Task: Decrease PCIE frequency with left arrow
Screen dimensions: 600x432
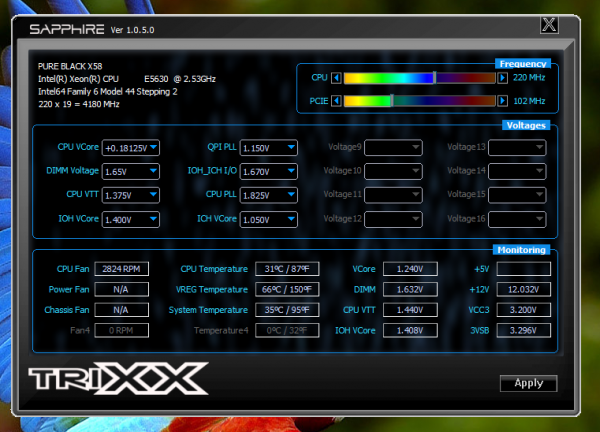Action: point(336,101)
